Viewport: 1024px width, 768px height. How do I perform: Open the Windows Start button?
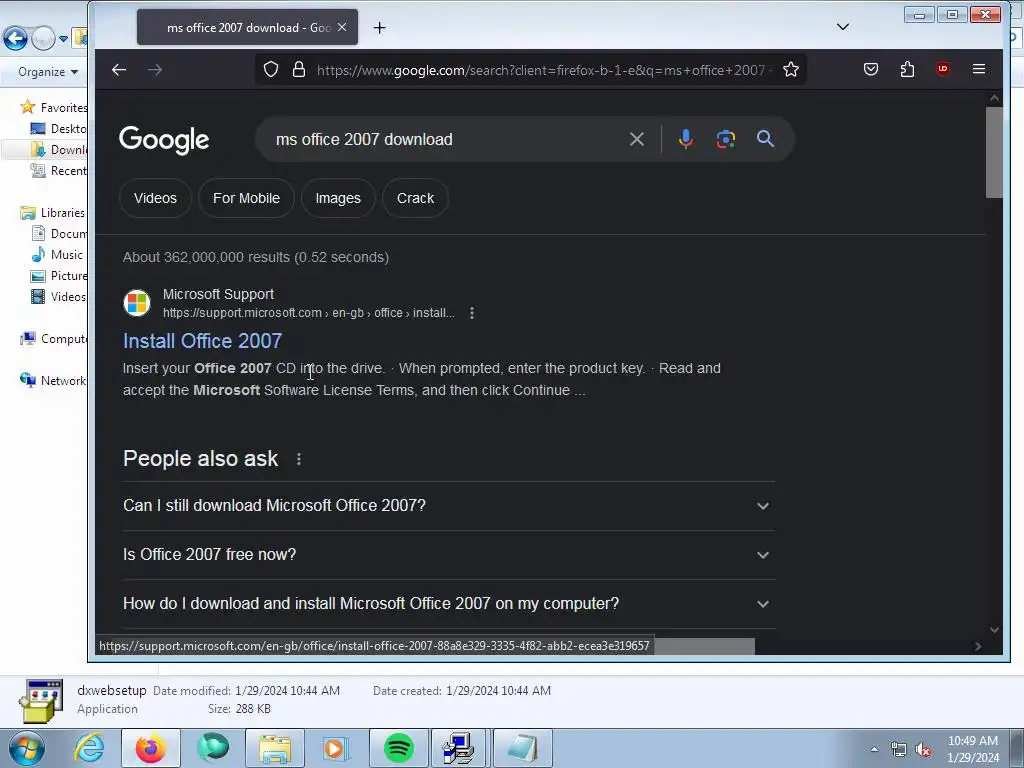[26, 748]
